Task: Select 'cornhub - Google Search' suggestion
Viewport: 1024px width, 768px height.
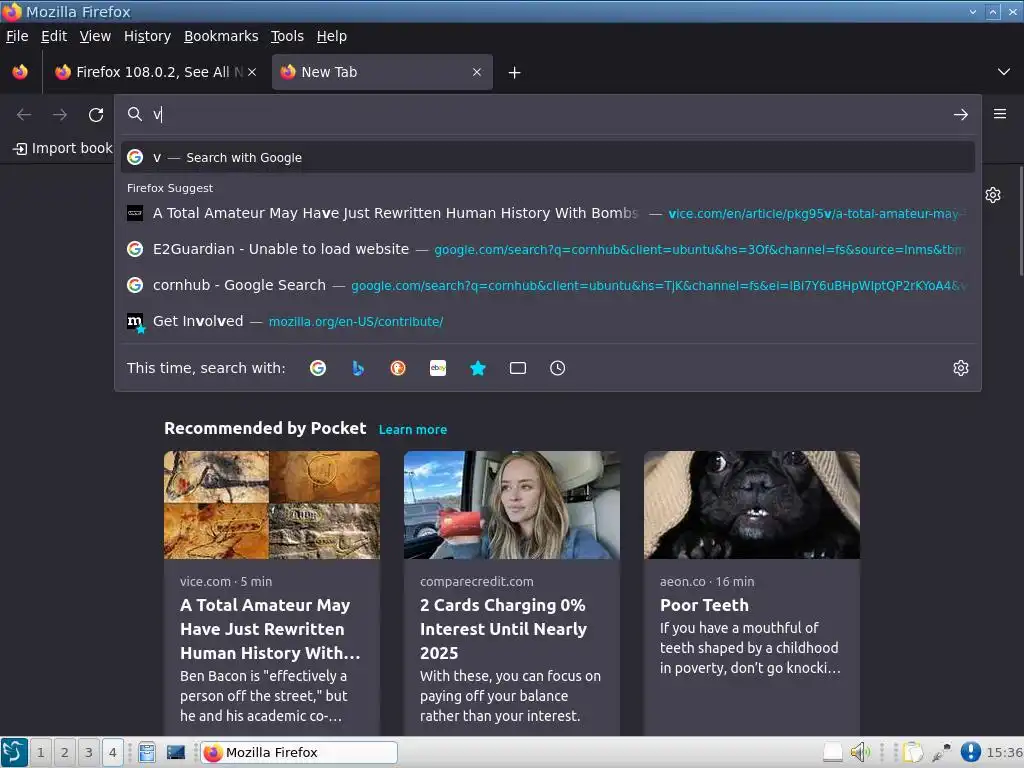Action: (548, 285)
